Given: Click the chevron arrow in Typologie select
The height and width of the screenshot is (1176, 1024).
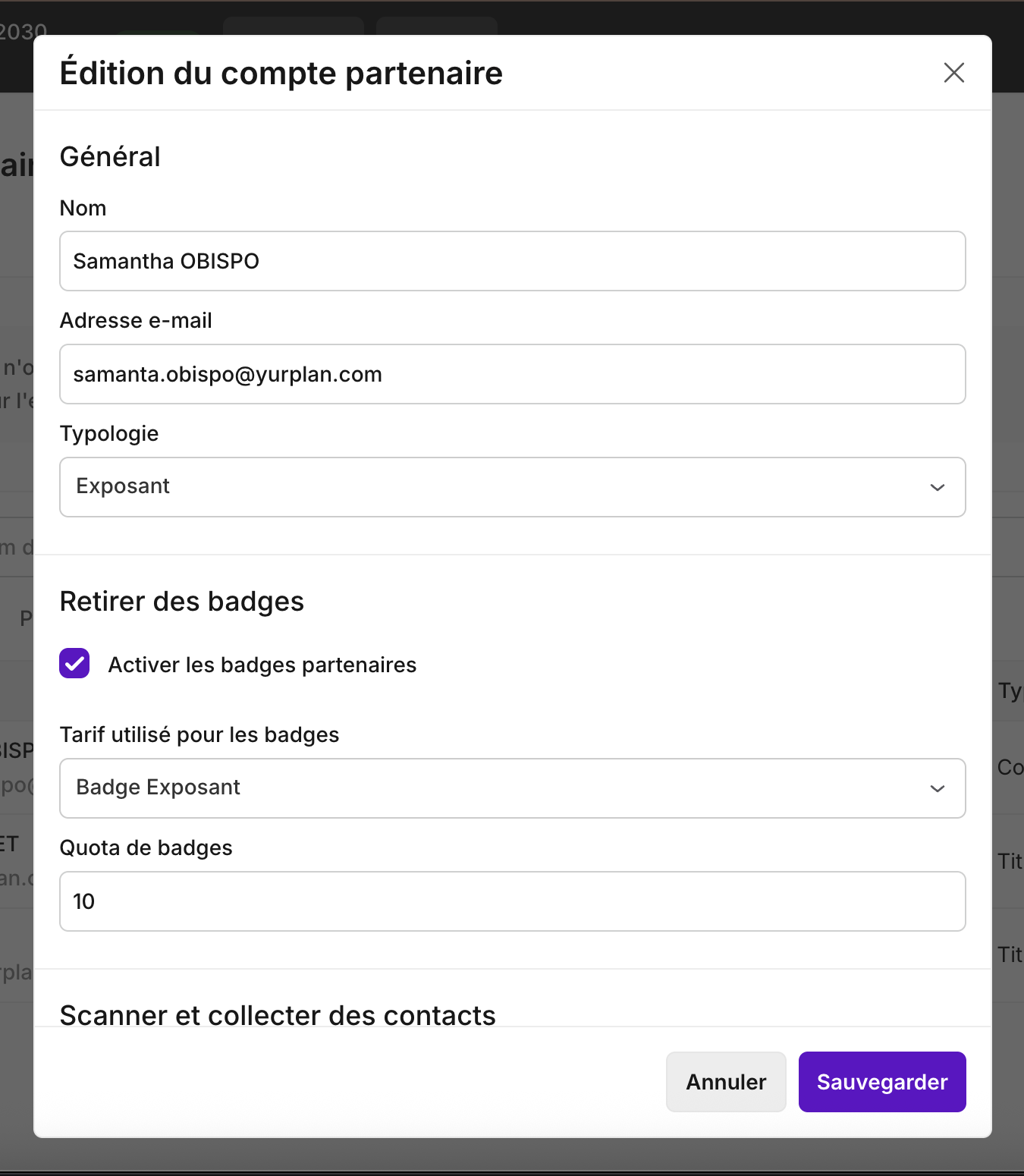Looking at the screenshot, I should [x=937, y=487].
